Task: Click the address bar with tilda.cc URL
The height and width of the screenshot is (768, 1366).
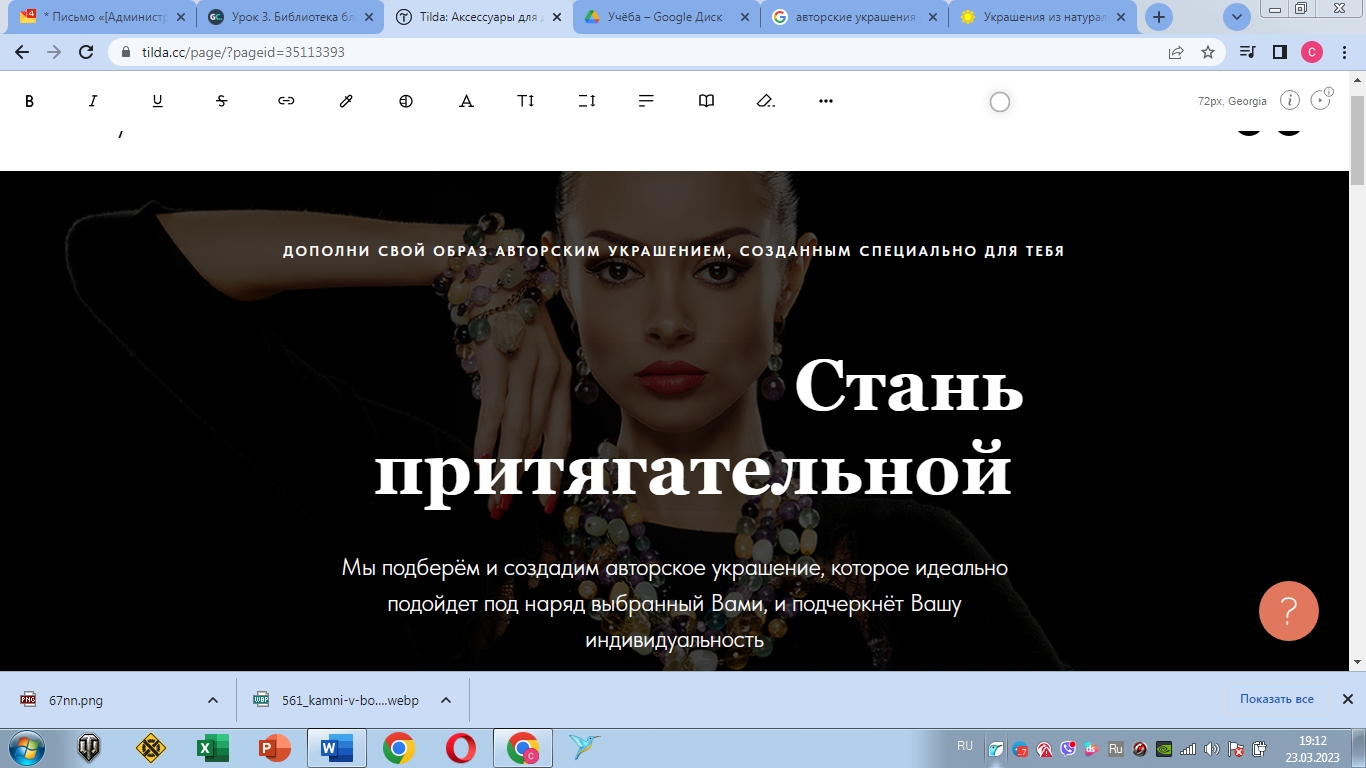Action: point(640,52)
